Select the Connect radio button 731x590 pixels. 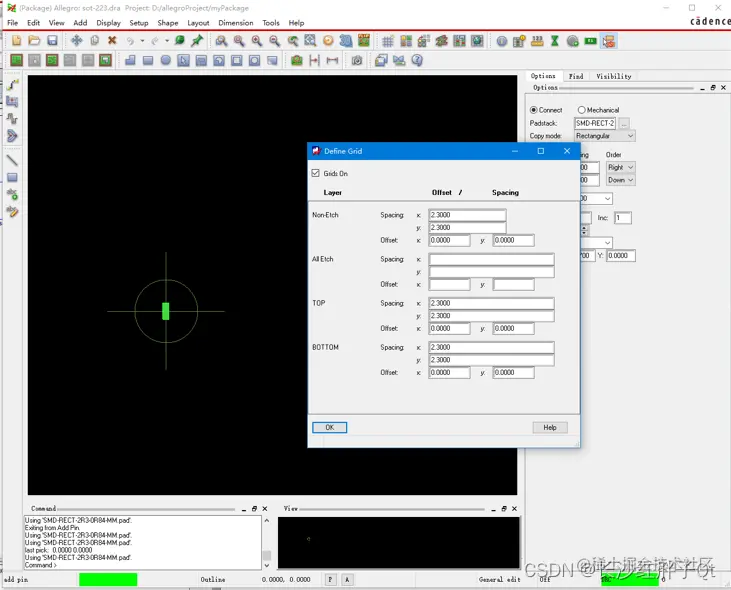533,110
